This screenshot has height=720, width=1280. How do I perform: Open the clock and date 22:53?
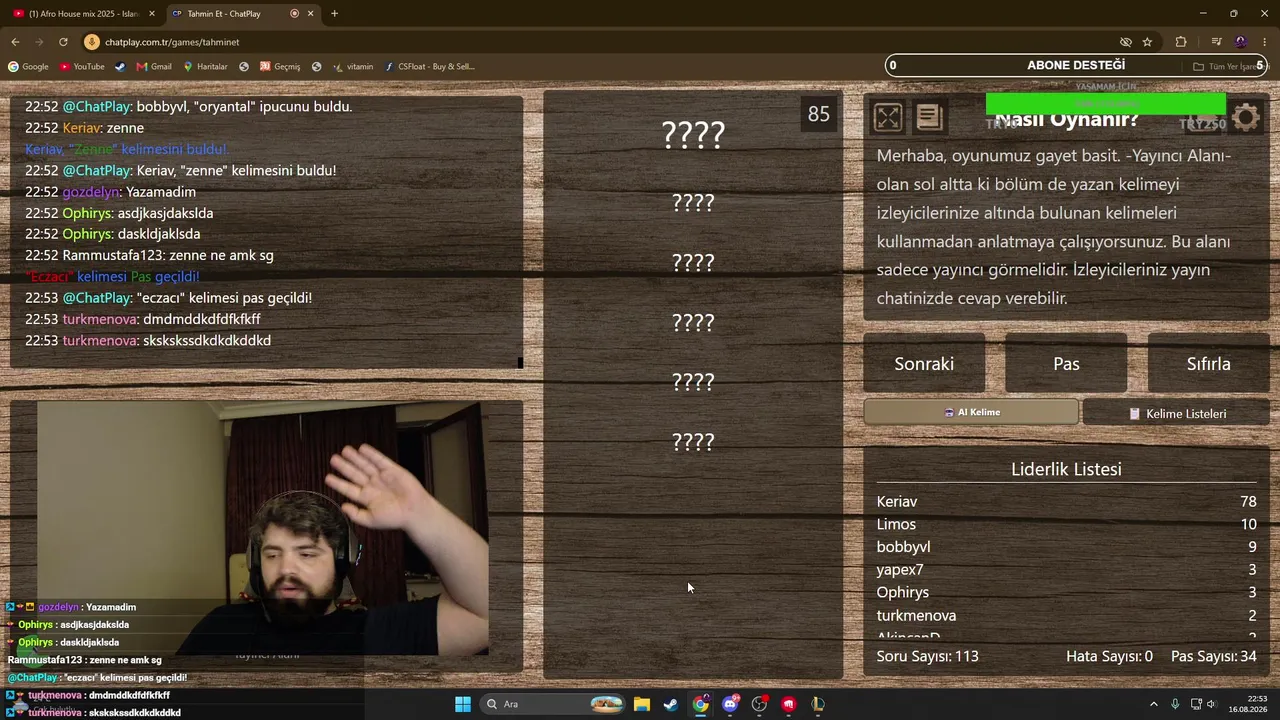pos(1249,704)
